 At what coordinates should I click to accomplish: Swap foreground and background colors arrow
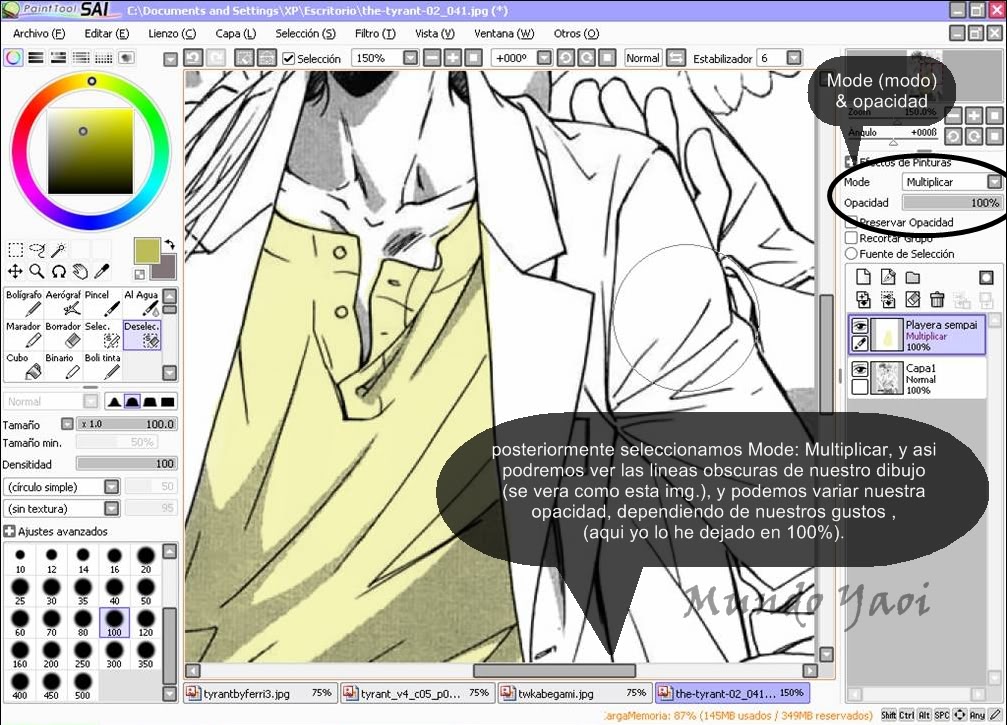169,245
